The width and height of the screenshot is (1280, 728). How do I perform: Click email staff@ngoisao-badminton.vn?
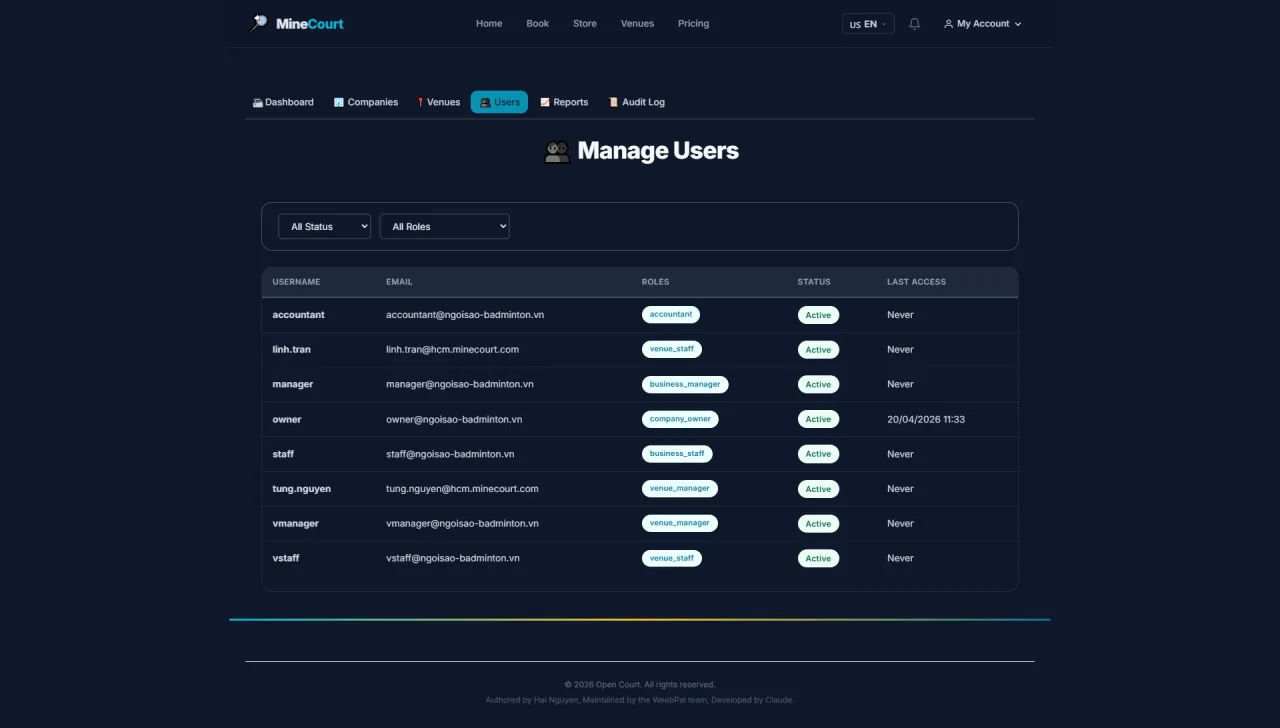click(x=450, y=454)
